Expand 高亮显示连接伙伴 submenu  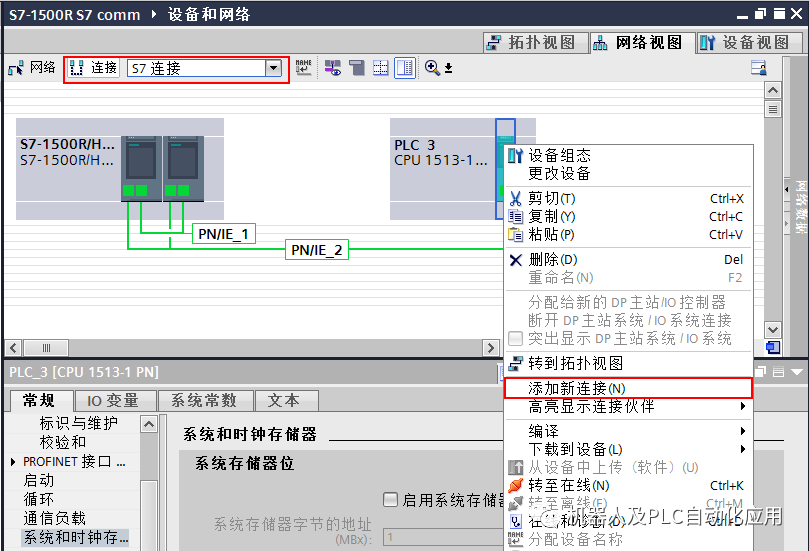pyautogui.click(x=628, y=407)
